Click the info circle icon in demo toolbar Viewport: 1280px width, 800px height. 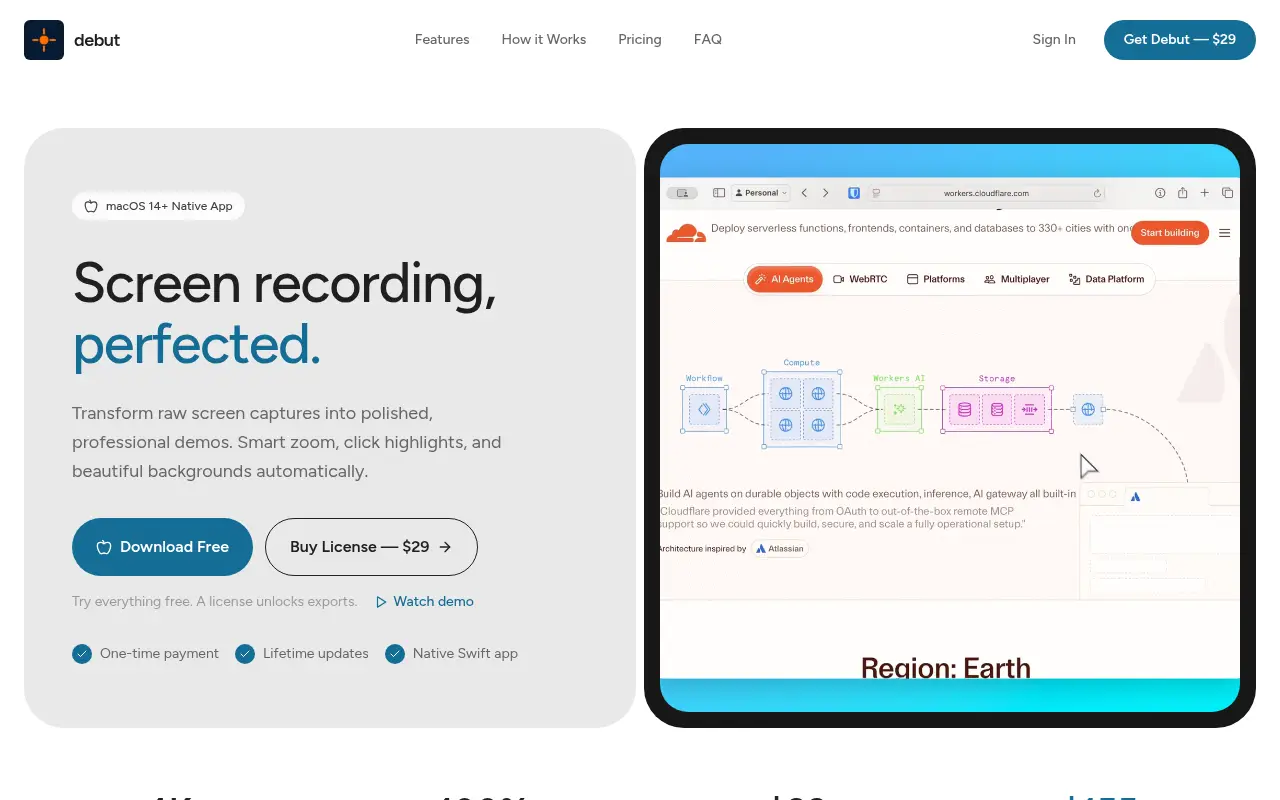(x=1160, y=193)
